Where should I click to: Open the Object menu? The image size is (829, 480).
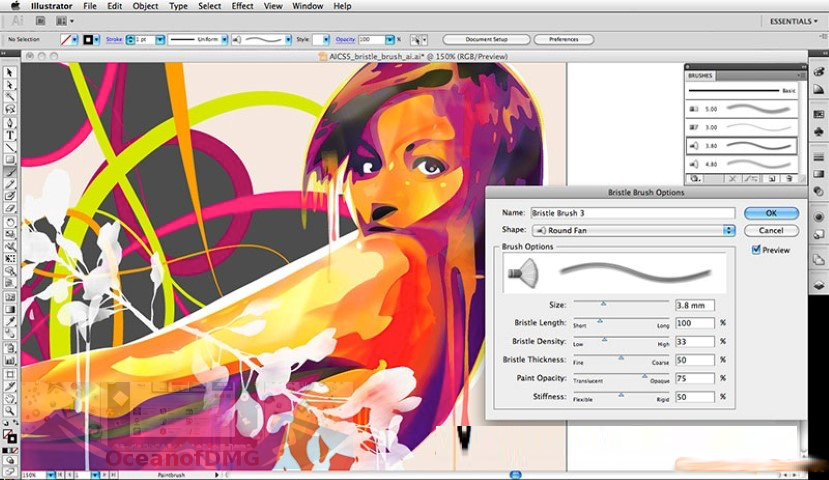[145, 6]
